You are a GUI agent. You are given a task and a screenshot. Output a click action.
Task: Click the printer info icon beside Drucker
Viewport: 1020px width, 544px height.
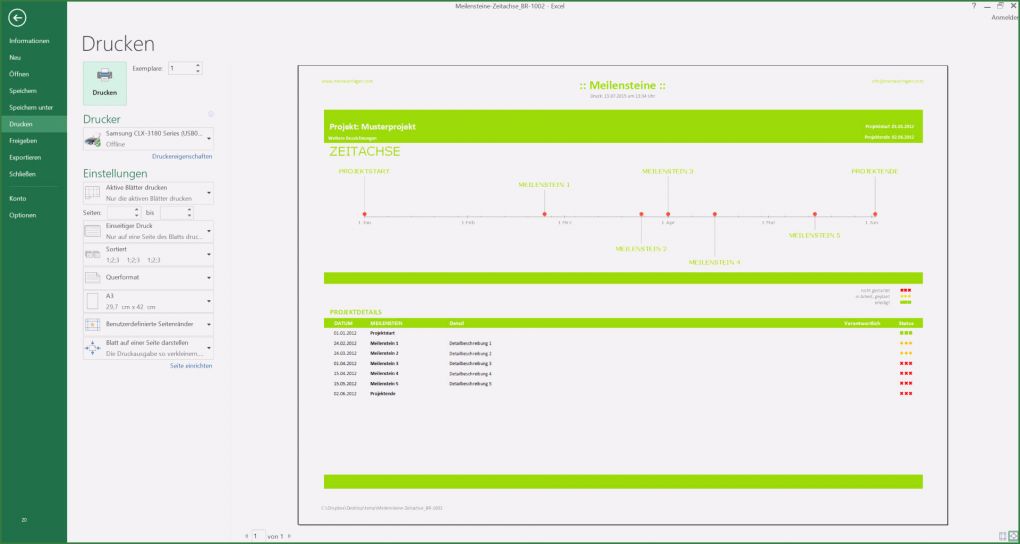click(x=211, y=114)
